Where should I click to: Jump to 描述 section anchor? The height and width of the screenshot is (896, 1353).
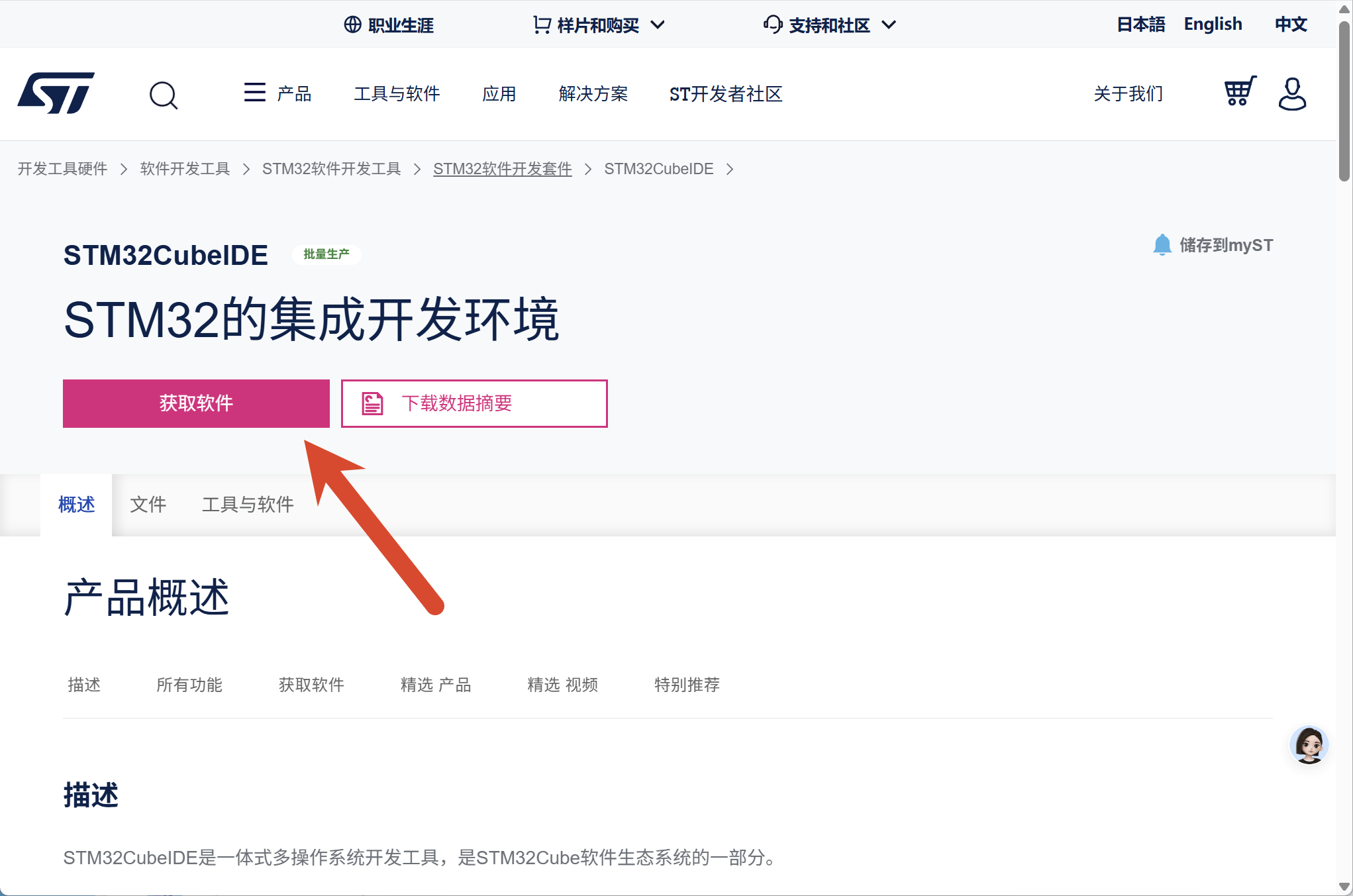click(84, 685)
